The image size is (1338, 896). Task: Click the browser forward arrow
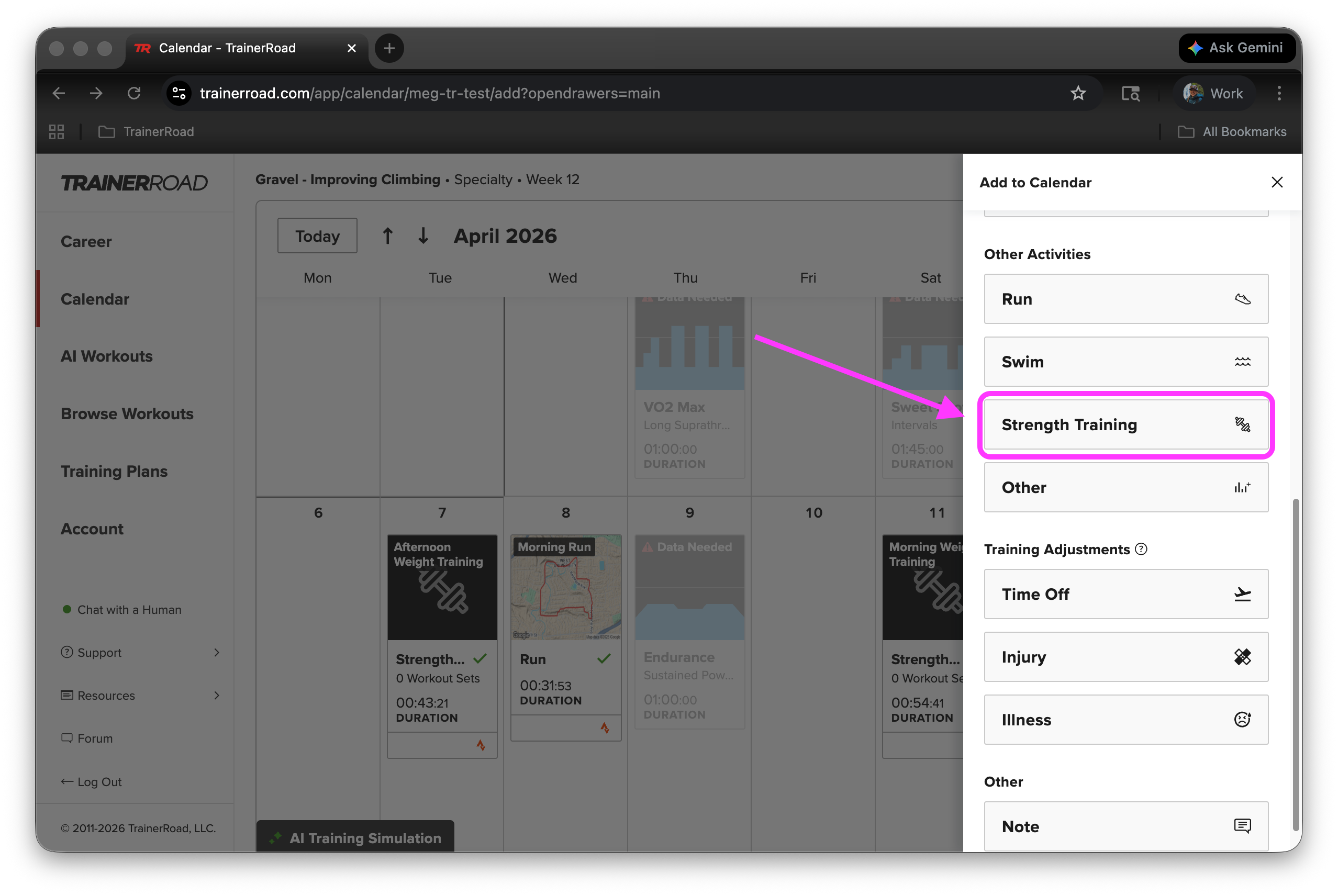(96, 93)
